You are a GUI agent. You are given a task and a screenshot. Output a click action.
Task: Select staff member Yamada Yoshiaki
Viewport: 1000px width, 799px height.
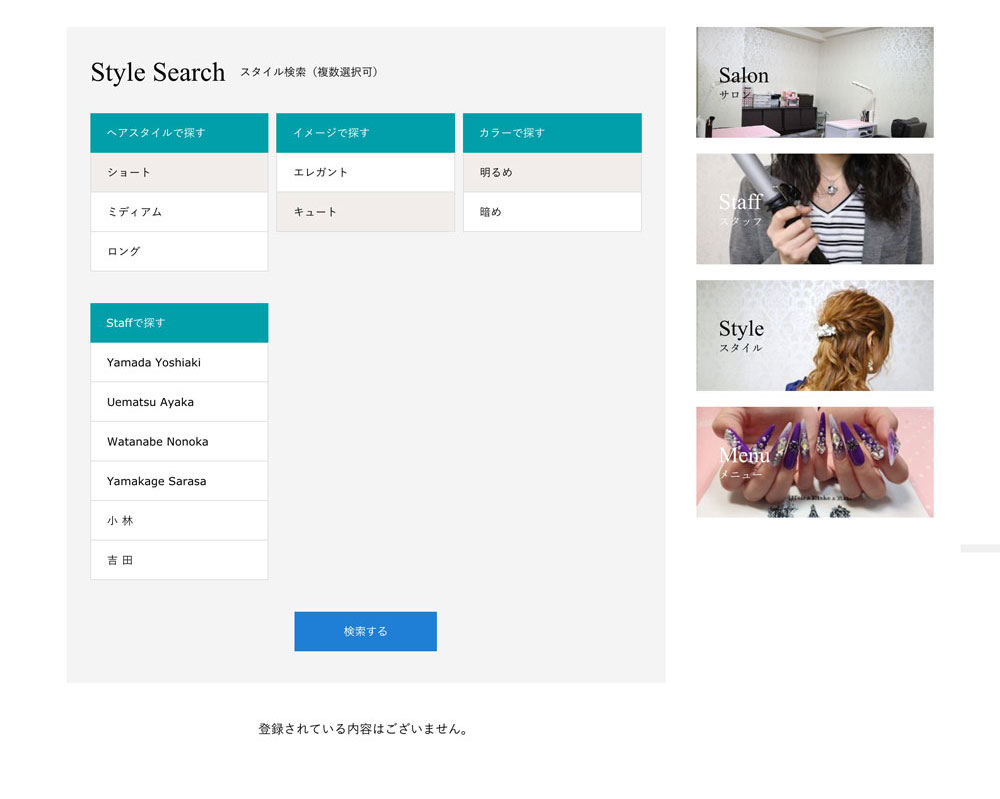point(178,362)
